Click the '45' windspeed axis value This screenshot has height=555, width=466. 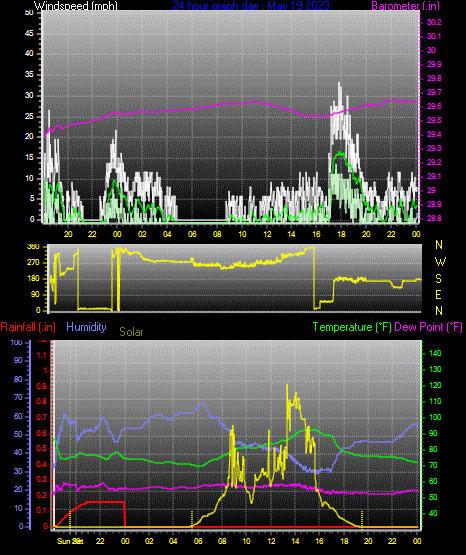tap(29, 33)
